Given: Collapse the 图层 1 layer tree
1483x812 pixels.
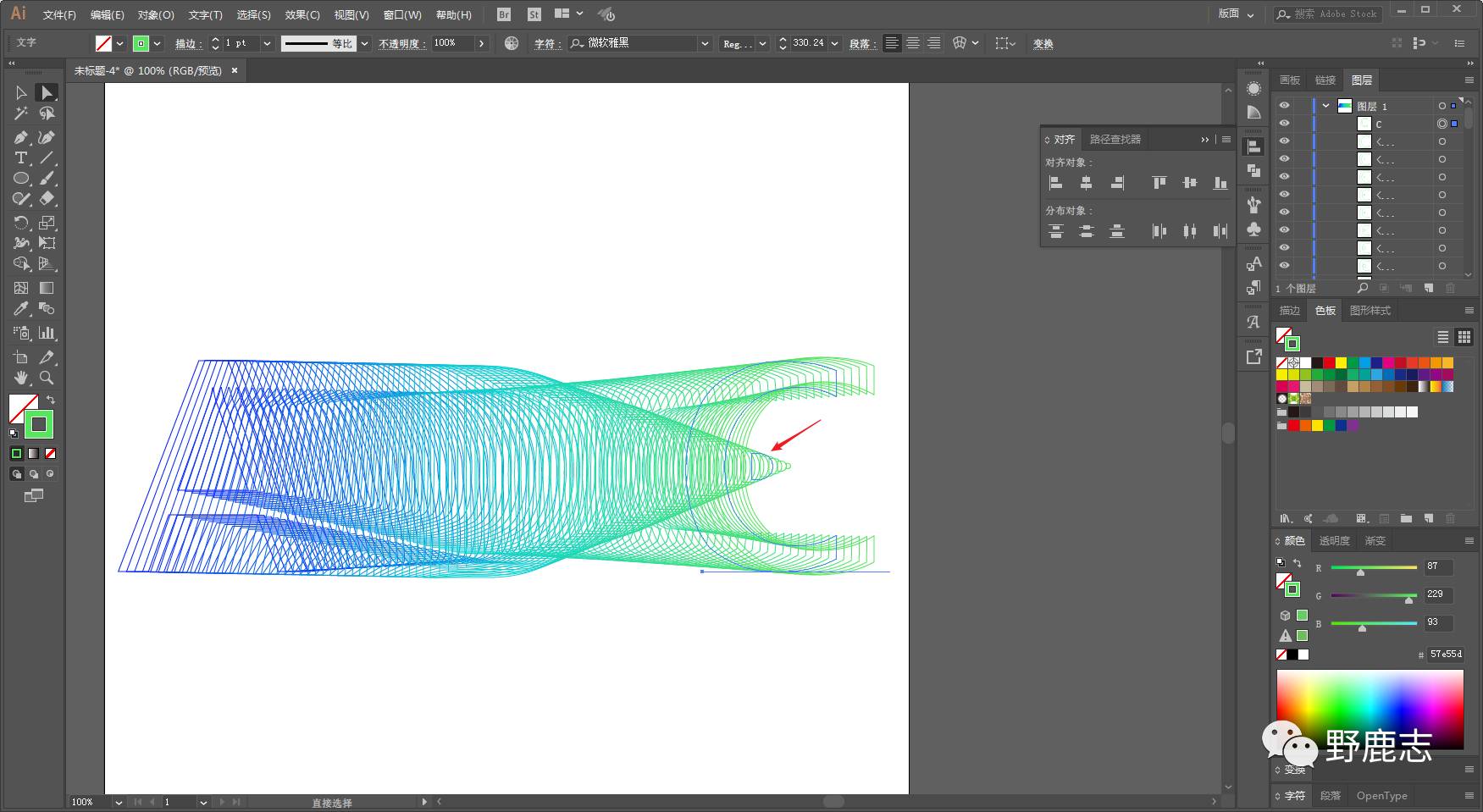Looking at the screenshot, I should (x=1325, y=106).
